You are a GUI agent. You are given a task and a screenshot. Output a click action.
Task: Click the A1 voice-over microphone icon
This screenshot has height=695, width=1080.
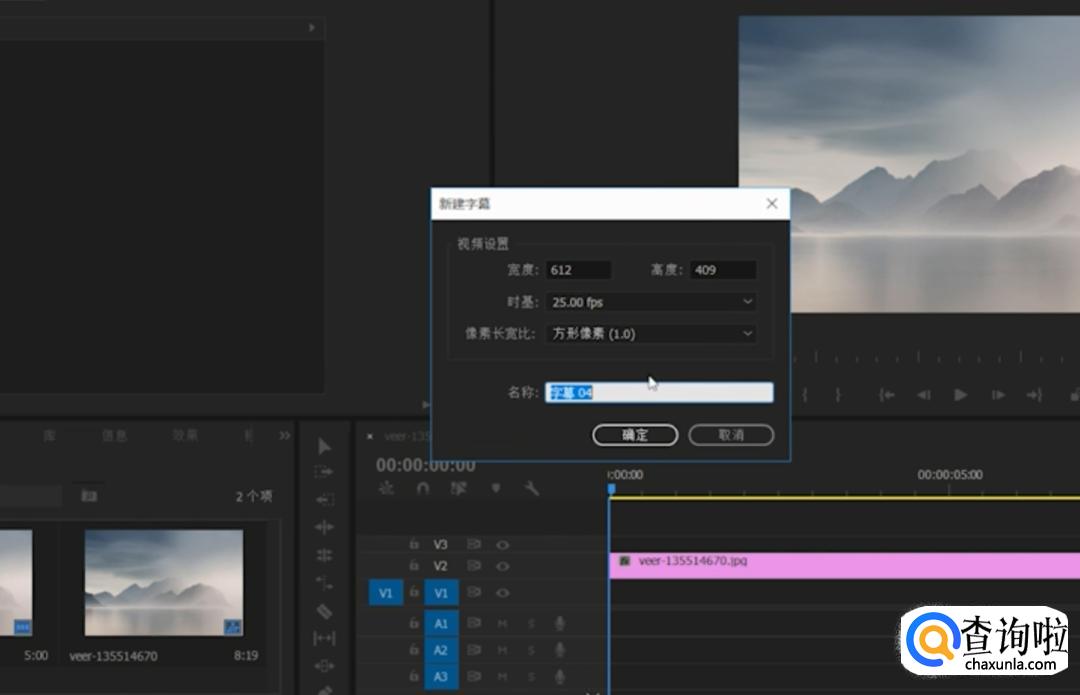pos(560,623)
